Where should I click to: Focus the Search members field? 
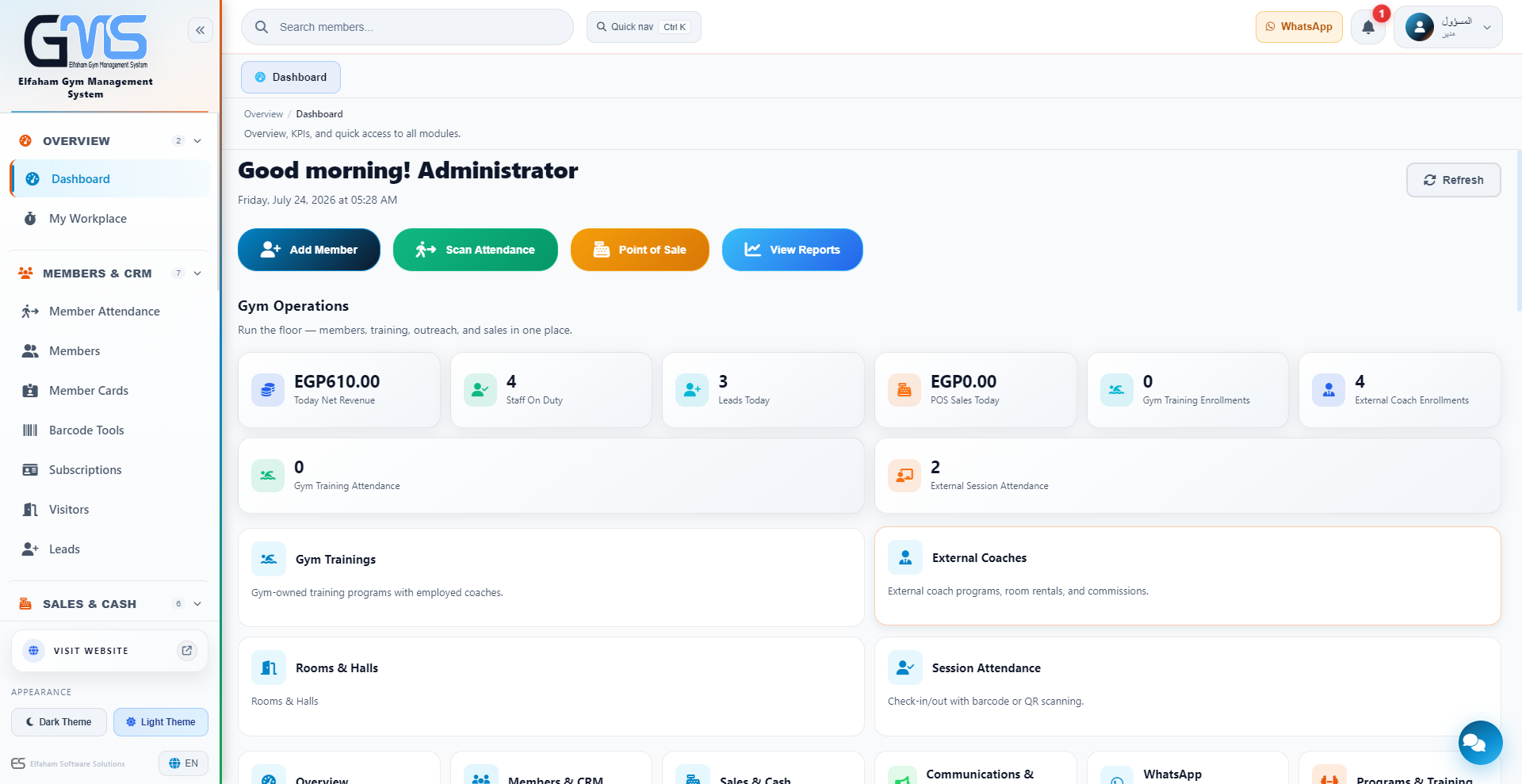click(x=407, y=27)
